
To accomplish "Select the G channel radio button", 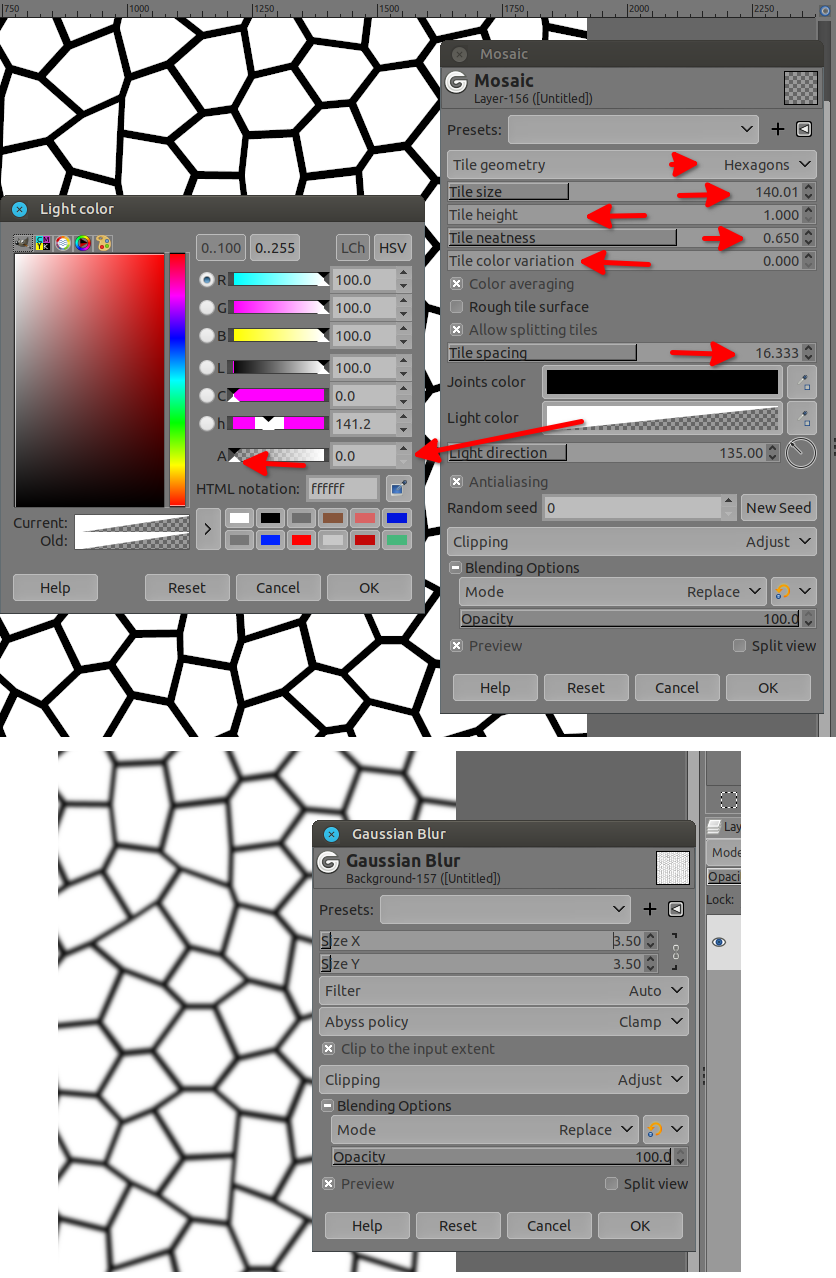I will pos(207,308).
